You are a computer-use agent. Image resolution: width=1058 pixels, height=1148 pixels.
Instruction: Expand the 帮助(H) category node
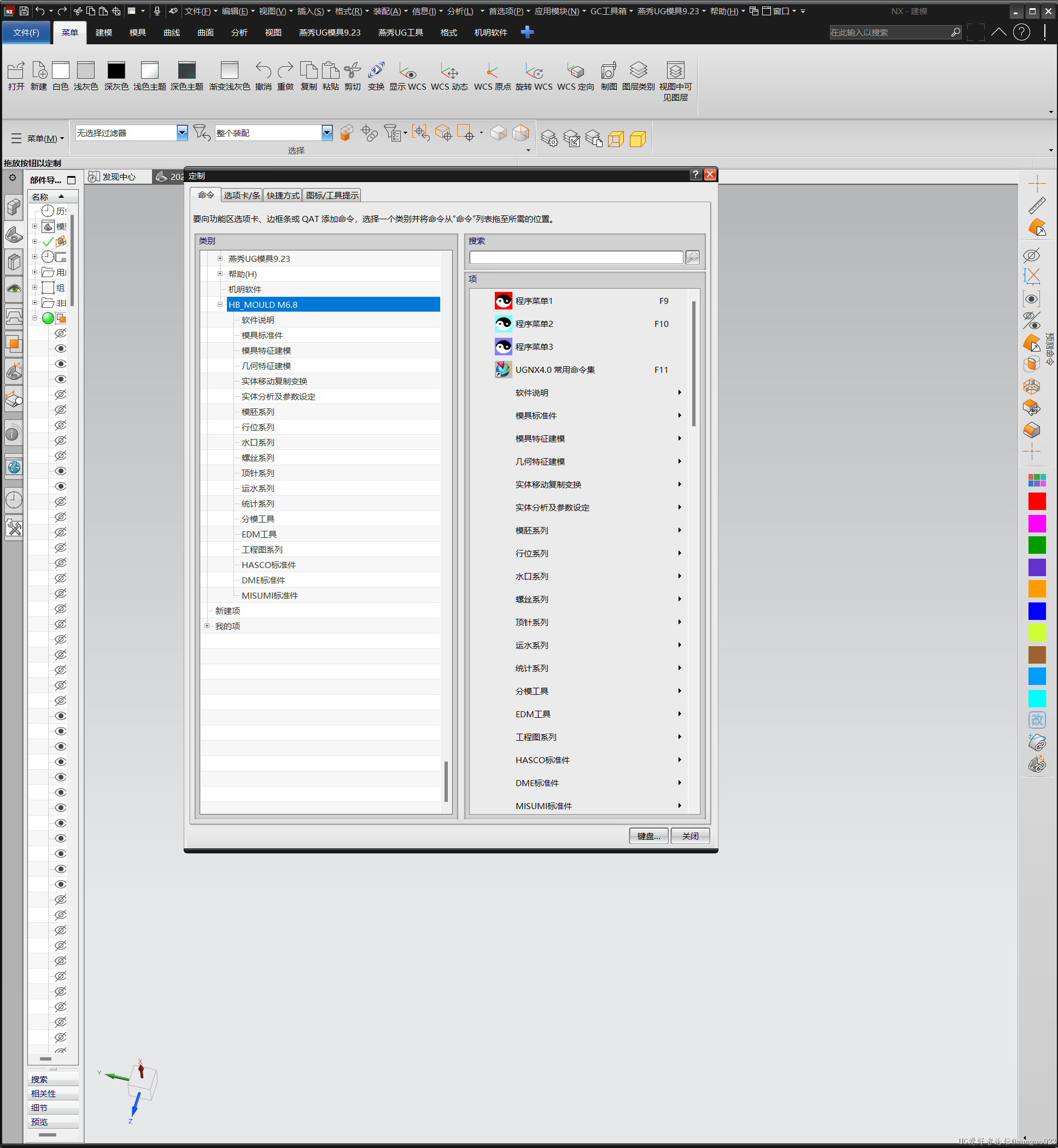pyautogui.click(x=220, y=274)
